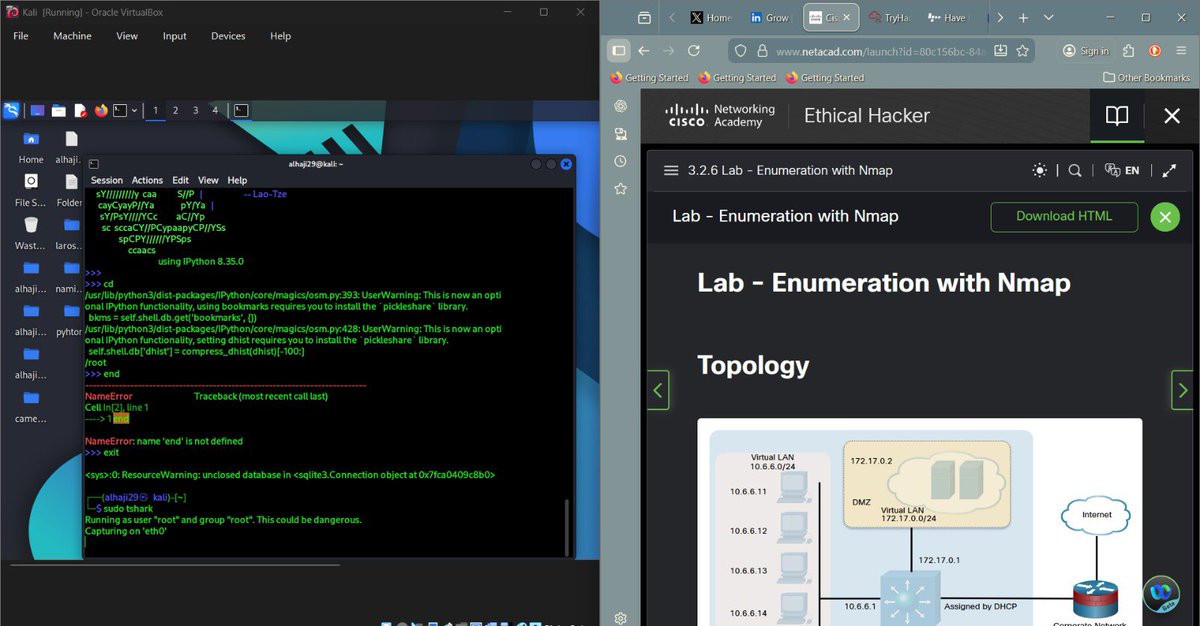Click the fullscreen expand arrows in lab toolbar
Screen dimensions: 1200x626
tap(1169, 170)
